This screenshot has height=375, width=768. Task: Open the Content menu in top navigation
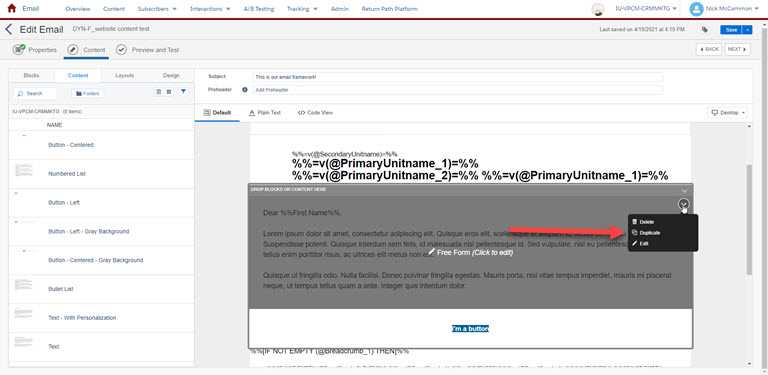click(114, 9)
